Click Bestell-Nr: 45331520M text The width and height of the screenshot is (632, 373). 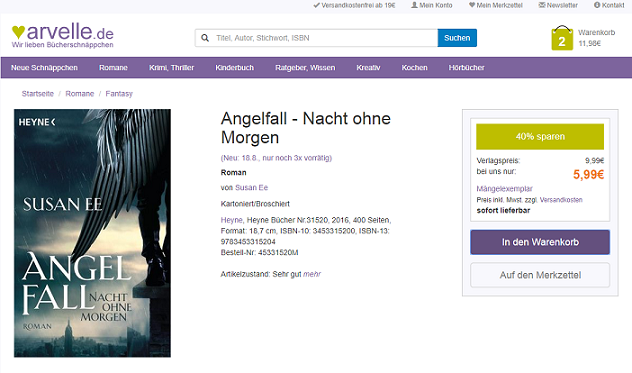[x=260, y=253]
